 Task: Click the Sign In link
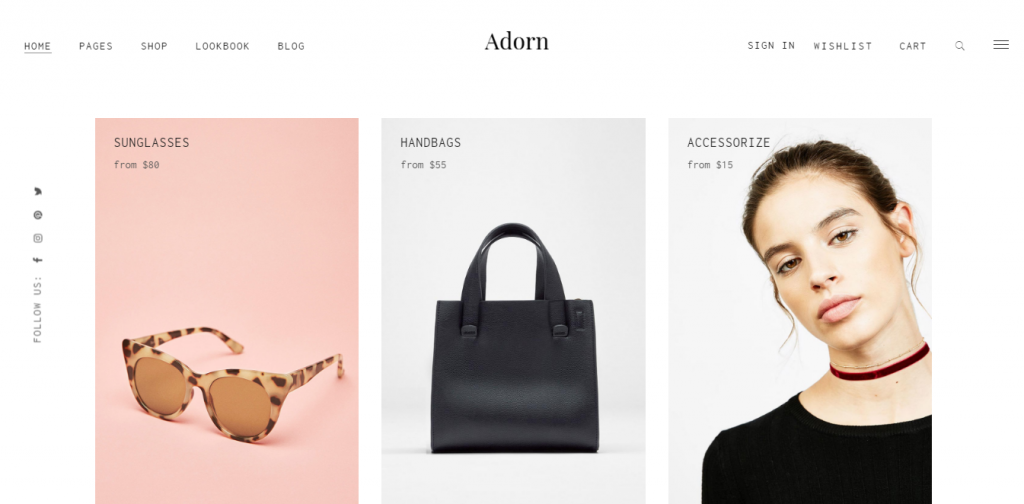[771, 46]
